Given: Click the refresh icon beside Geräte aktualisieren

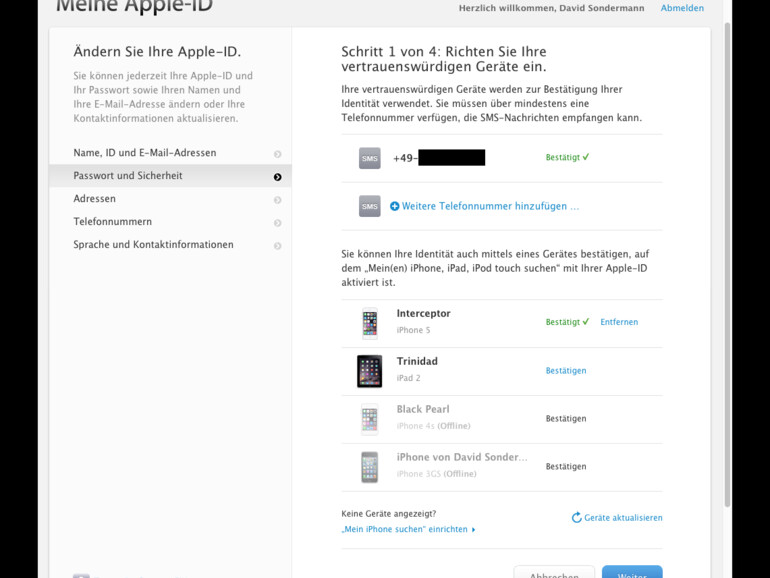Looking at the screenshot, I should coord(576,518).
